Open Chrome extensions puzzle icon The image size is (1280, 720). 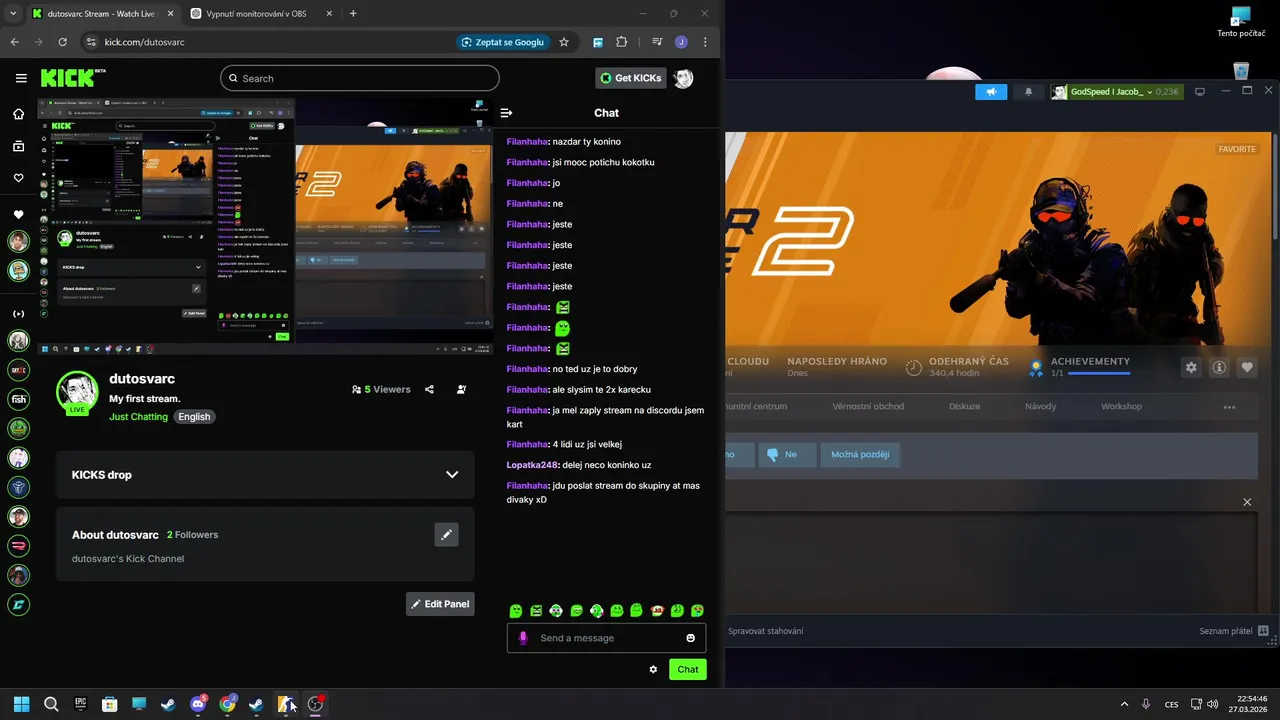[x=621, y=42]
